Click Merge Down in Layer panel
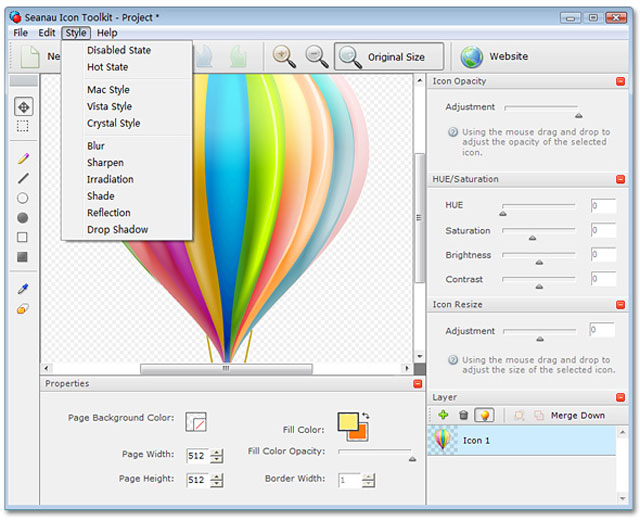This screenshot has height=521, width=640. pos(578,415)
